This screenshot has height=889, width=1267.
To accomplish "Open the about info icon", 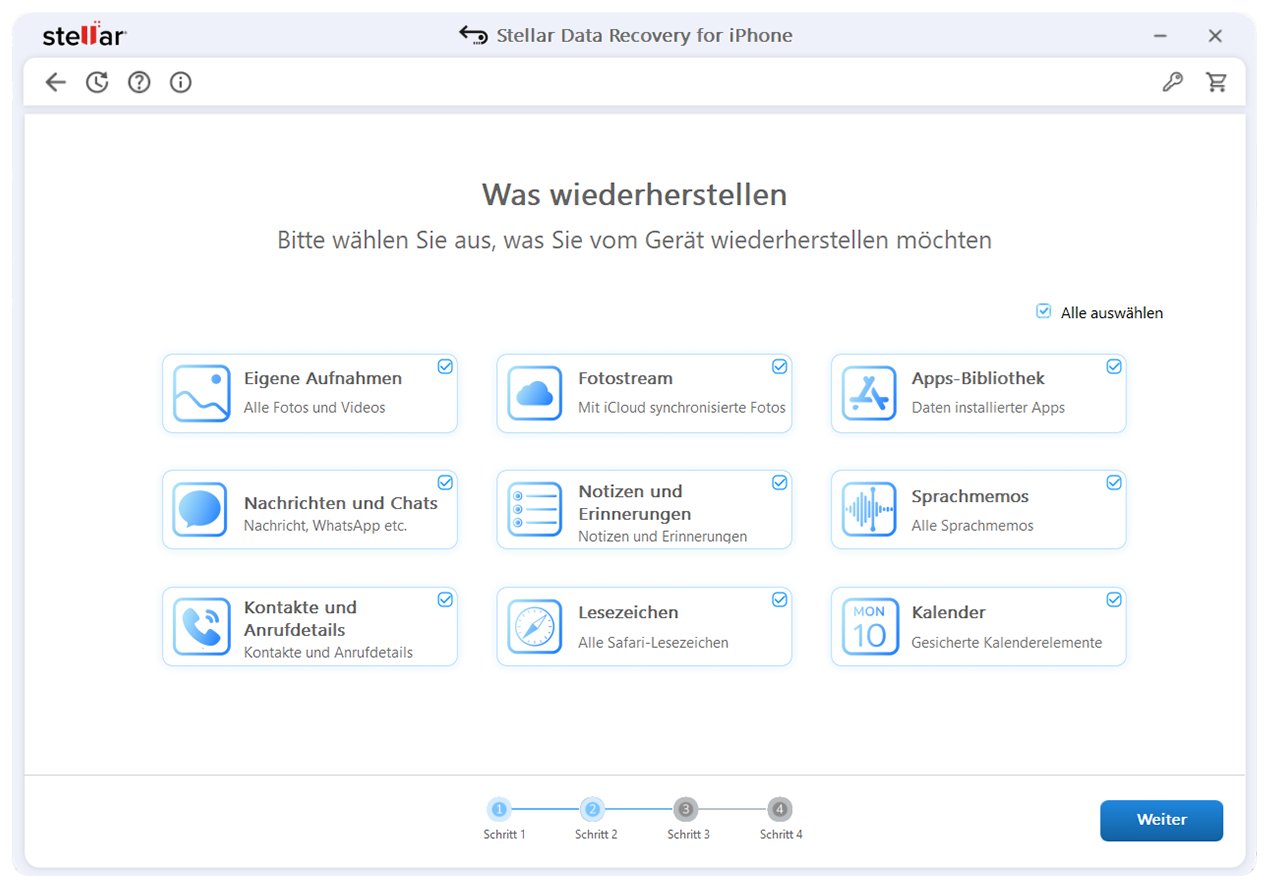I will click(x=180, y=82).
